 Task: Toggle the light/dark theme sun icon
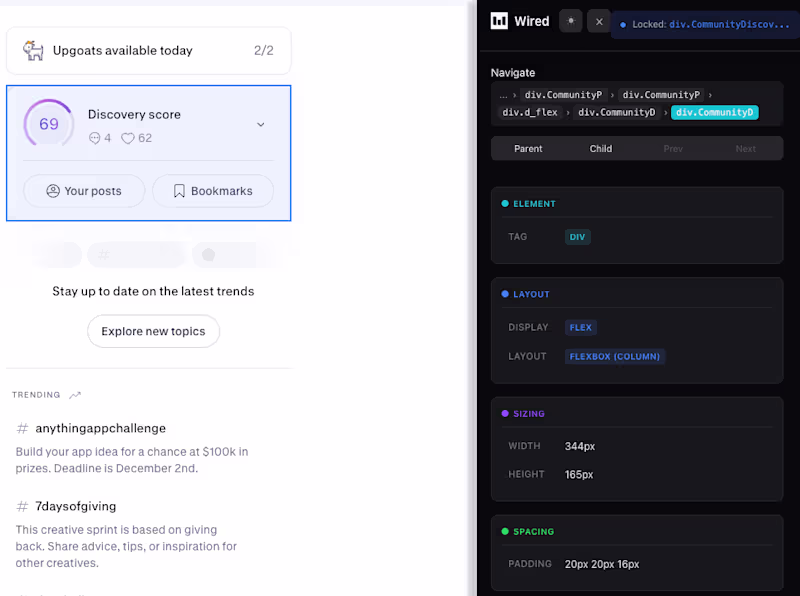[x=571, y=21]
